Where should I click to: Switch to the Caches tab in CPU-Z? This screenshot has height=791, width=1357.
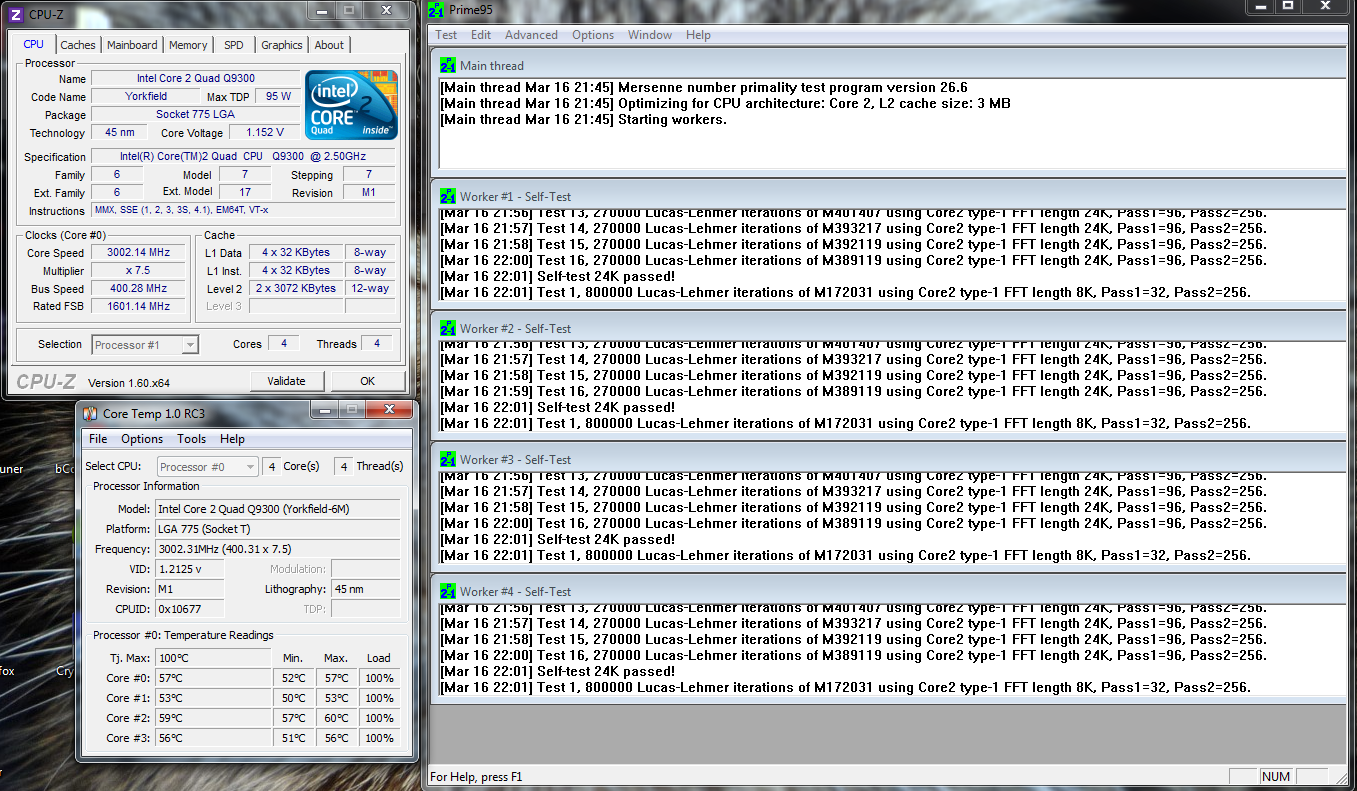point(78,45)
